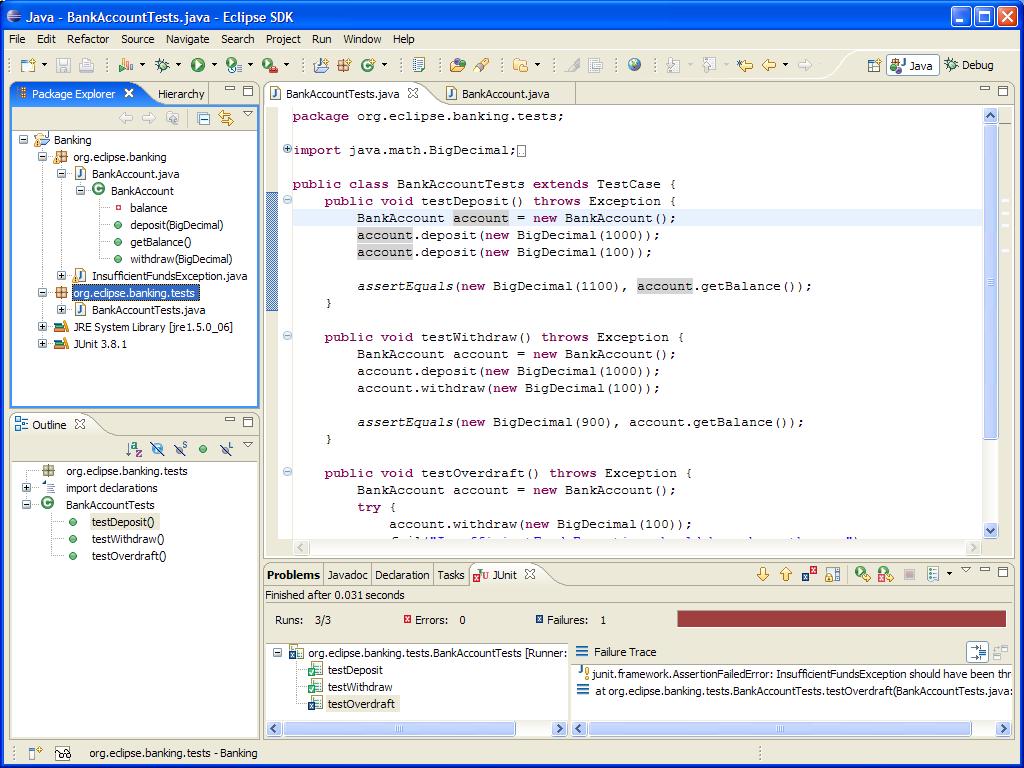
Task: Click the New Java Class toolbar icon
Action: click(368, 65)
